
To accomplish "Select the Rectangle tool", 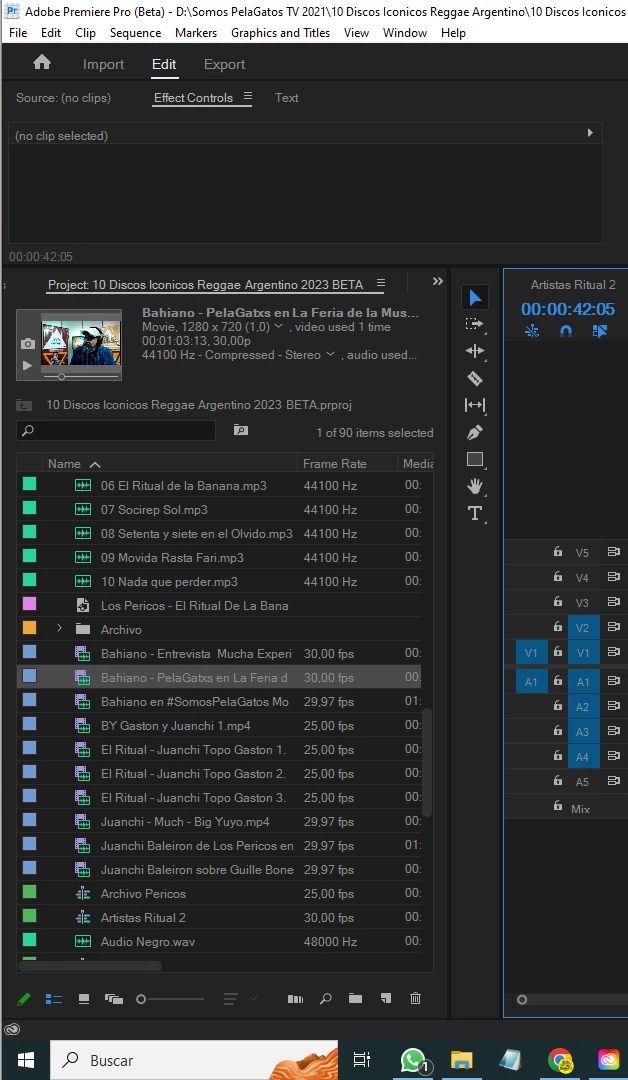I will [475, 459].
